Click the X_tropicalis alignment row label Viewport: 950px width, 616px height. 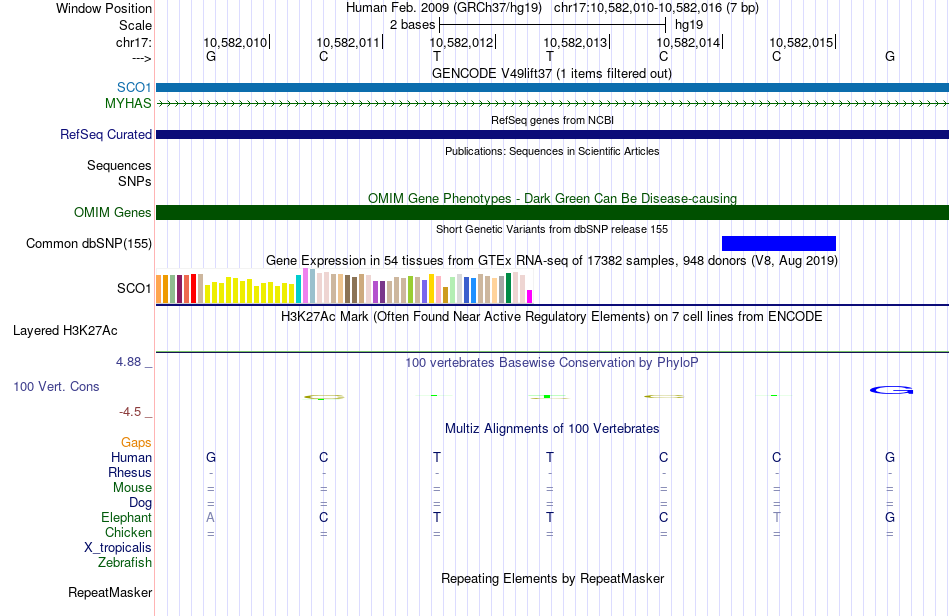click(118, 548)
